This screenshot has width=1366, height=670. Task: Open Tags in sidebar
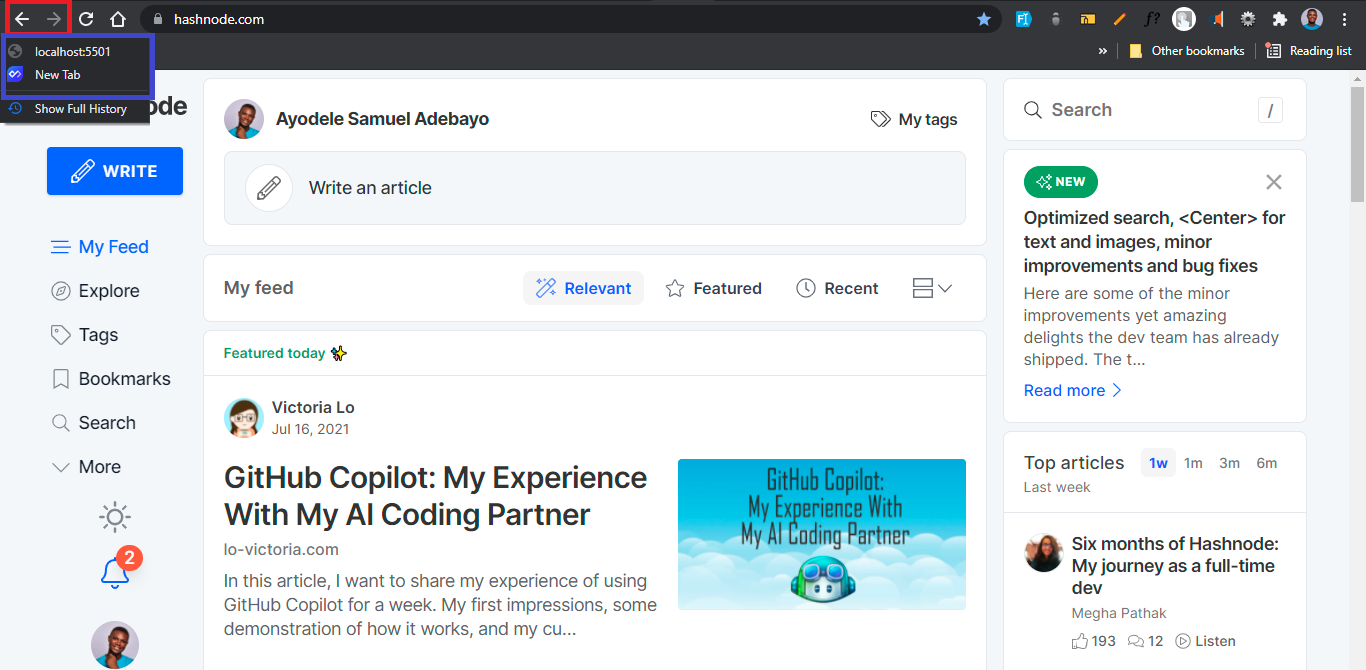(85, 335)
